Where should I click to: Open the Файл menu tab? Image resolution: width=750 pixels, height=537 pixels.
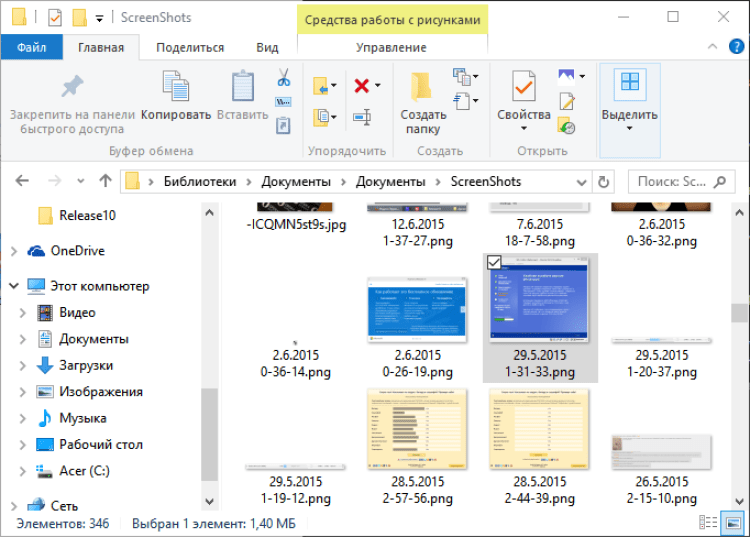pyautogui.click(x=32, y=47)
